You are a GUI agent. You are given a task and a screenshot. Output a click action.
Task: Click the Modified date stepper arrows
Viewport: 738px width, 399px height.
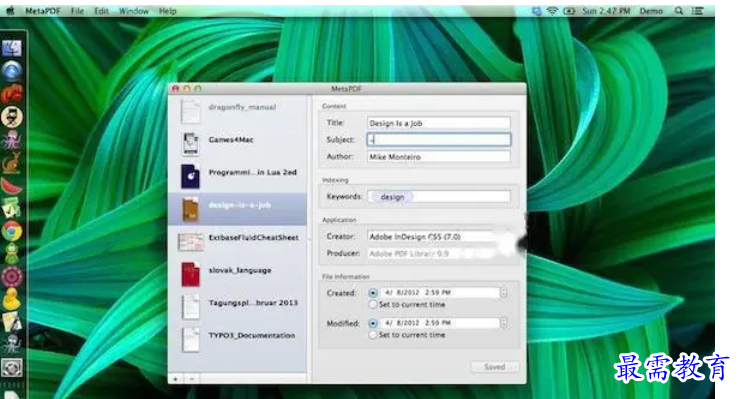[x=504, y=323]
